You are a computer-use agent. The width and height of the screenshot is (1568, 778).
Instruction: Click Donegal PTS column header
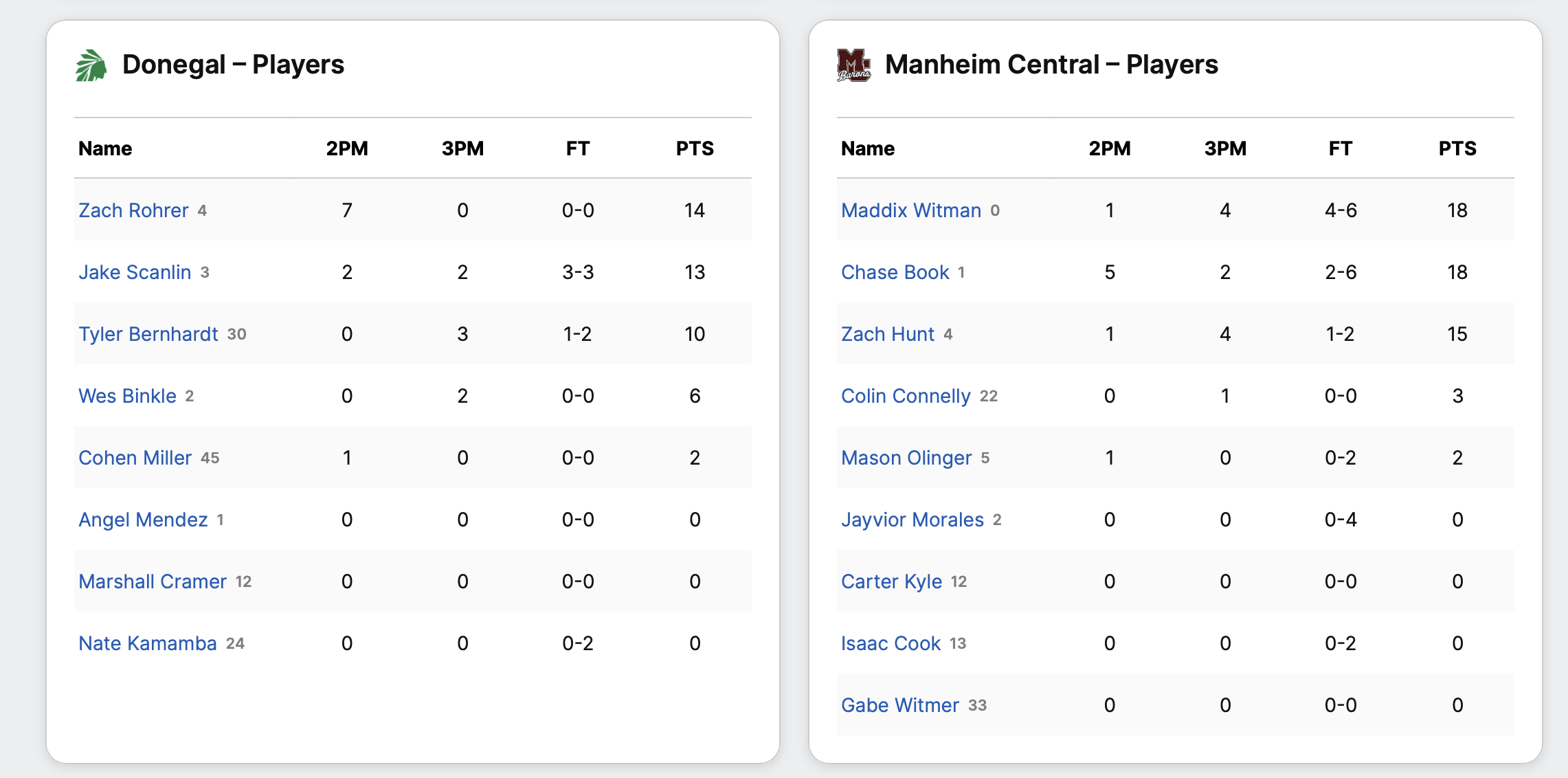click(694, 148)
